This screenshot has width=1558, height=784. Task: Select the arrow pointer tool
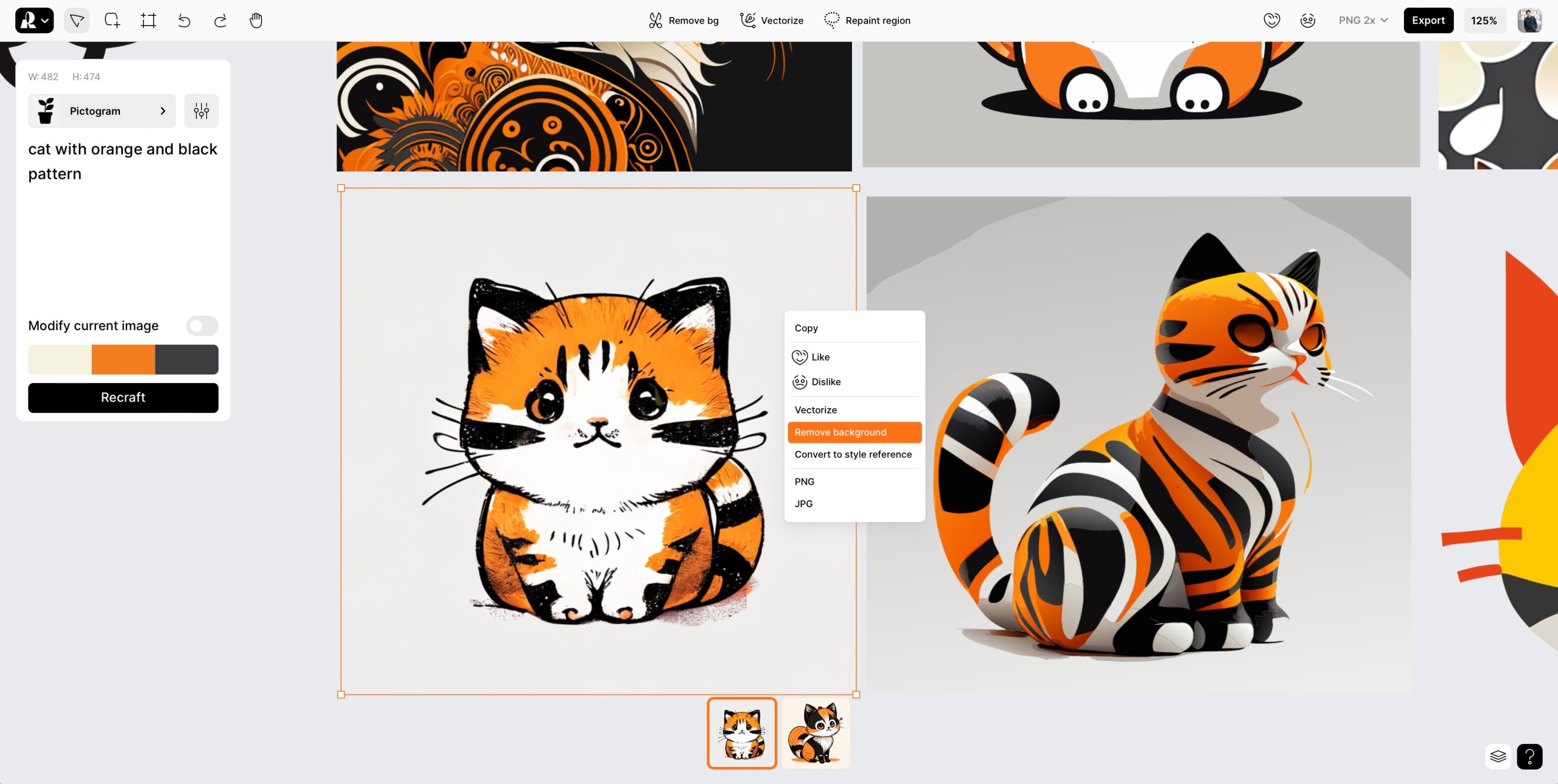point(77,21)
